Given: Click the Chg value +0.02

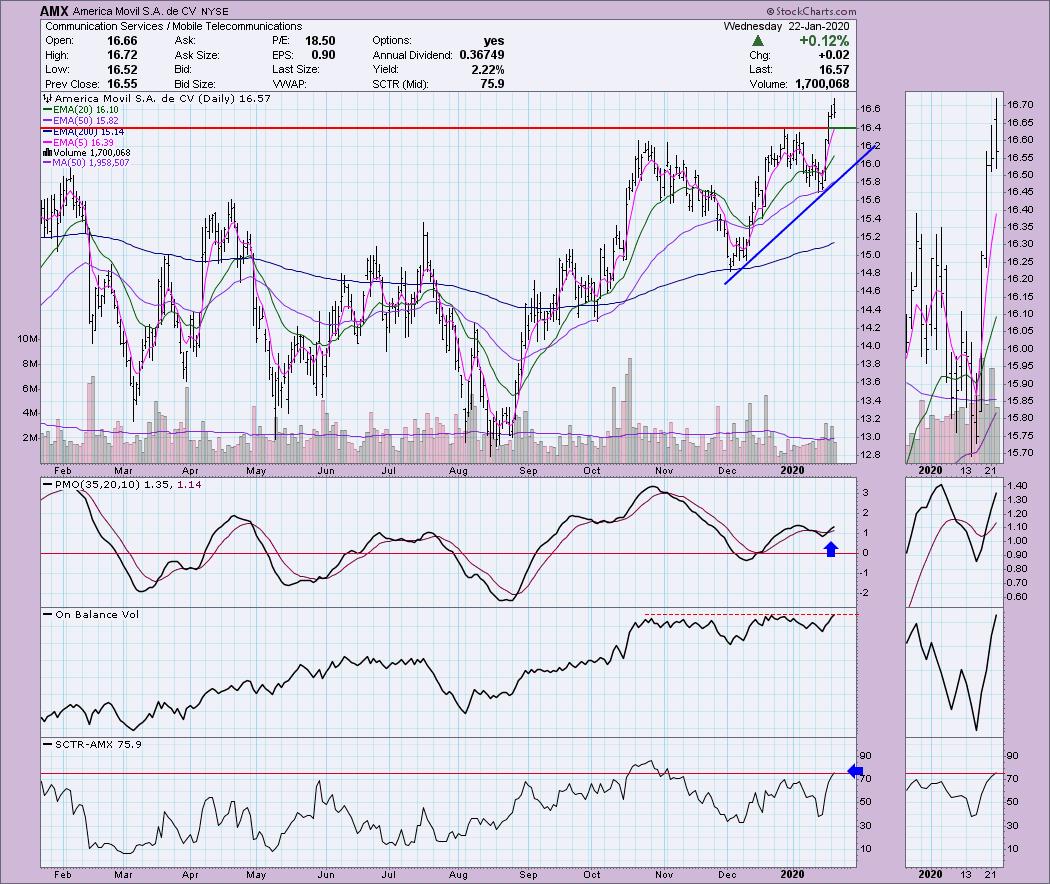Looking at the screenshot, I should 834,55.
